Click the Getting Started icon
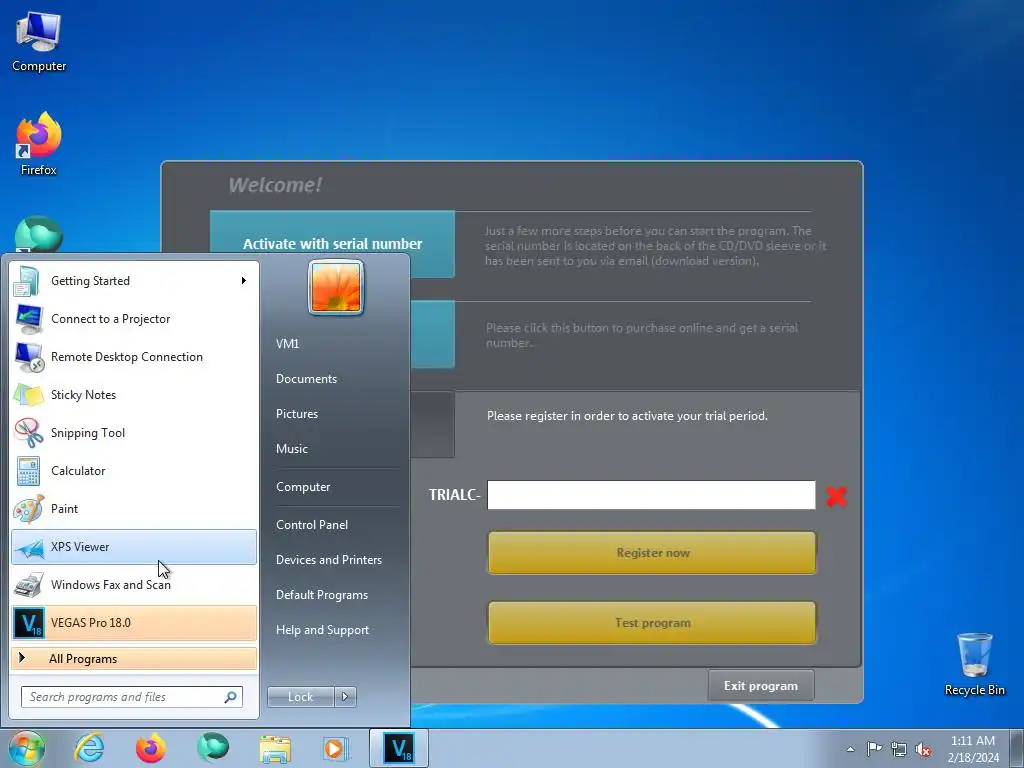The image size is (1024, 768). (x=27, y=281)
